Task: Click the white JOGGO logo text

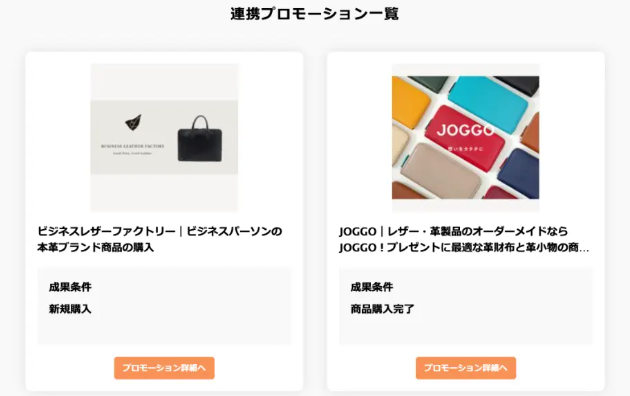Action: click(465, 130)
